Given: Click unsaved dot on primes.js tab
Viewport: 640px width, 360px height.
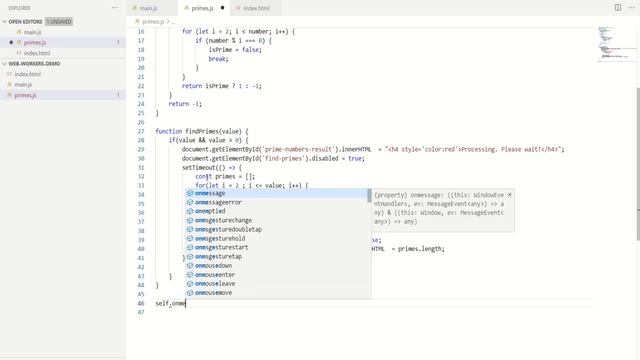Looking at the screenshot, I should (222, 8).
